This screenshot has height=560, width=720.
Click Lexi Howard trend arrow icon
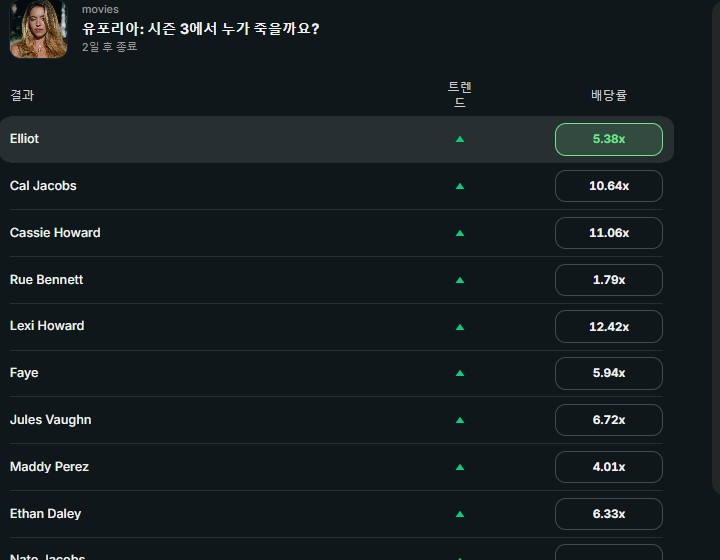tap(460, 327)
